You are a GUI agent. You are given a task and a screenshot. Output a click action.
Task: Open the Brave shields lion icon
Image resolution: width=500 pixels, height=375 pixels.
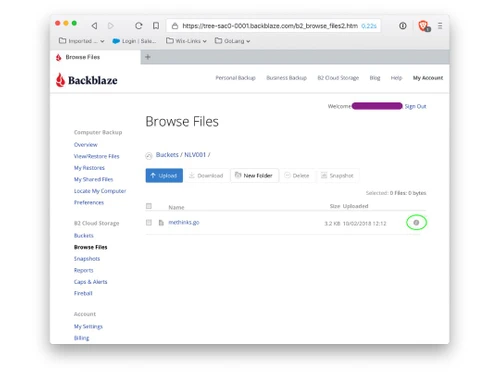coord(424,26)
